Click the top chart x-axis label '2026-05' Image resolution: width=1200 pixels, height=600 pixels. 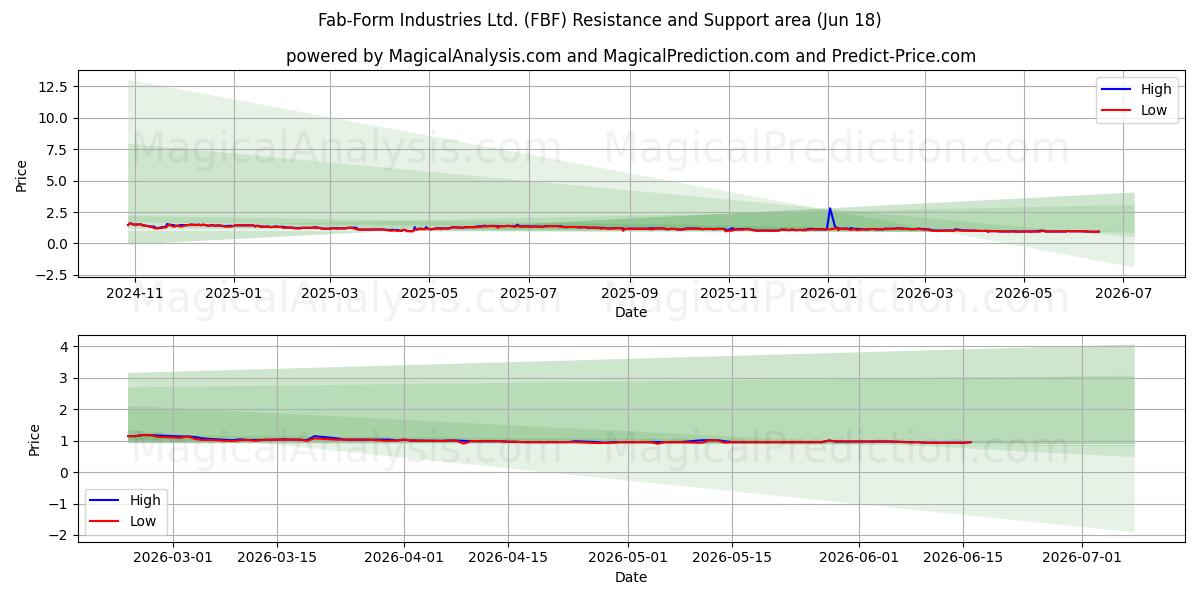click(1024, 294)
